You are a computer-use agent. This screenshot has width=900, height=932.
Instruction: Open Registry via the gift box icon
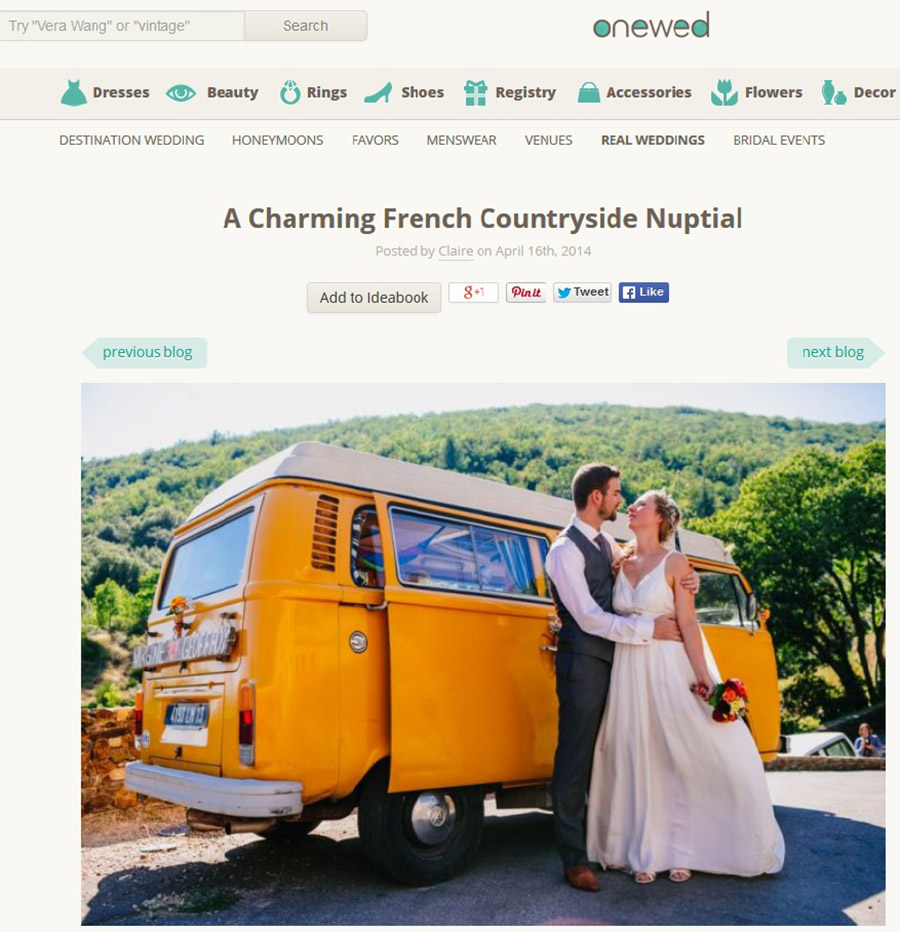pos(475,93)
